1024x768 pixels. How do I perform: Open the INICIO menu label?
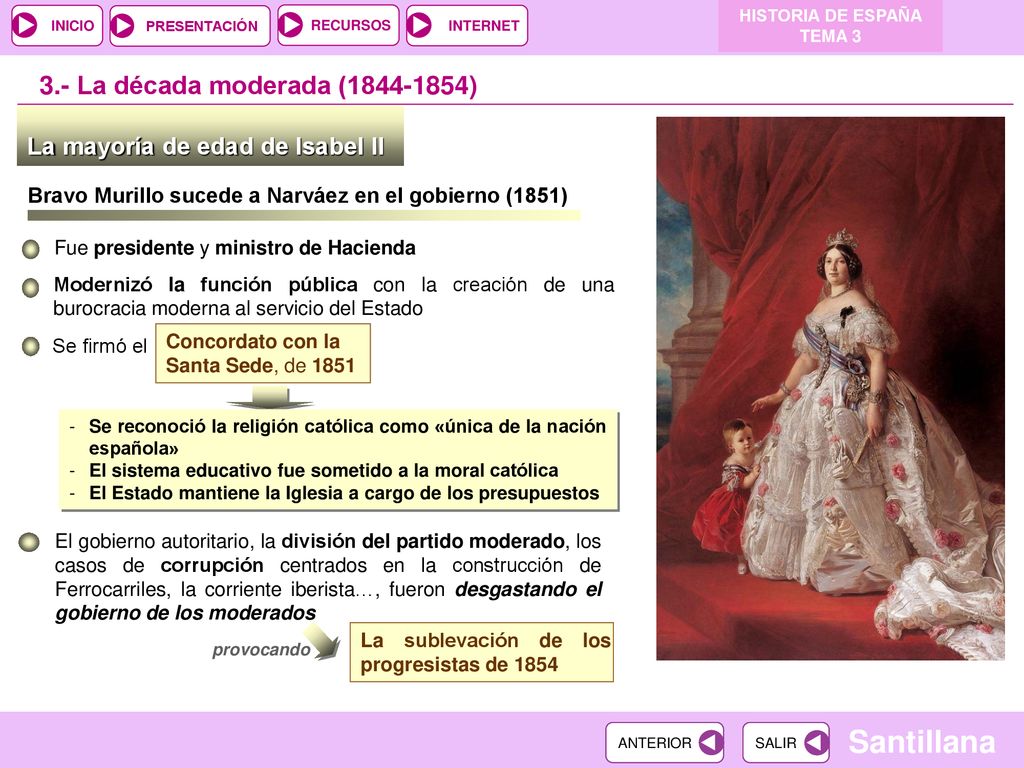pyautogui.click(x=72, y=25)
